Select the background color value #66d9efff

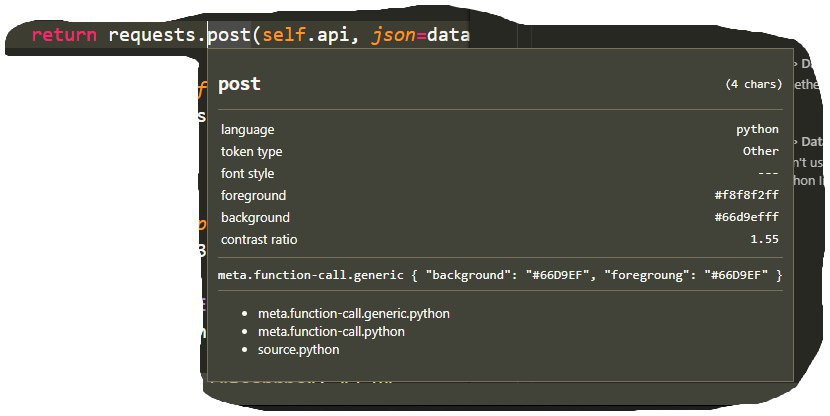tap(745, 218)
